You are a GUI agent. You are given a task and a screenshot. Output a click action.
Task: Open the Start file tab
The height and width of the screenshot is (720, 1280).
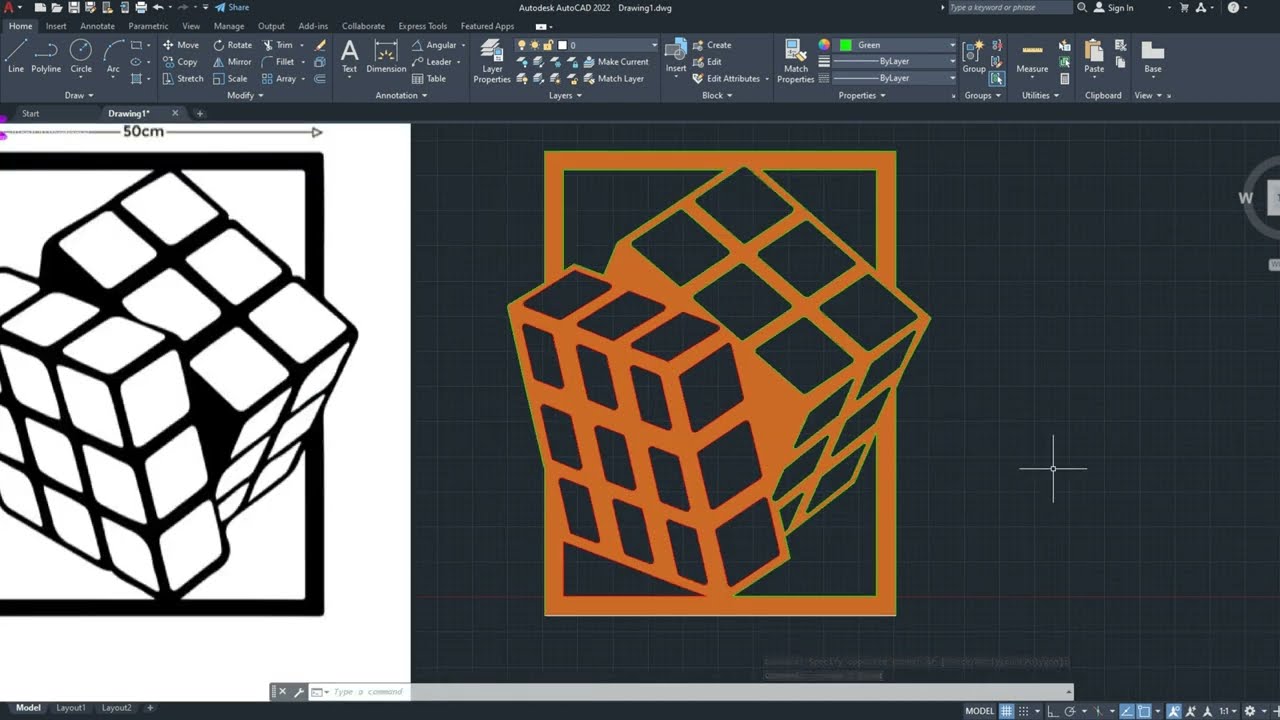pos(31,114)
